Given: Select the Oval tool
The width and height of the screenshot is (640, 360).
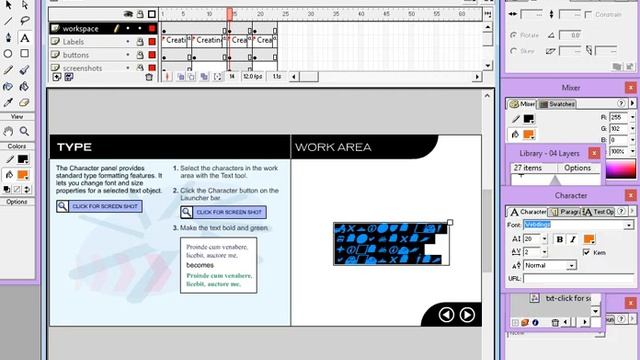Looking at the screenshot, I should (8, 53).
